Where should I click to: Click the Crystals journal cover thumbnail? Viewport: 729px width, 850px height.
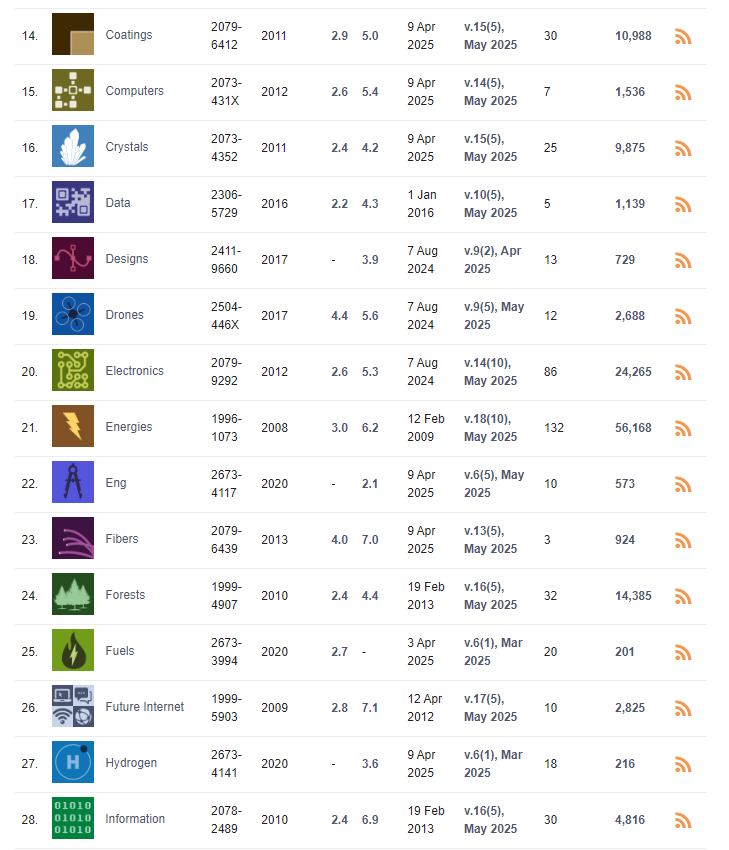point(73,146)
